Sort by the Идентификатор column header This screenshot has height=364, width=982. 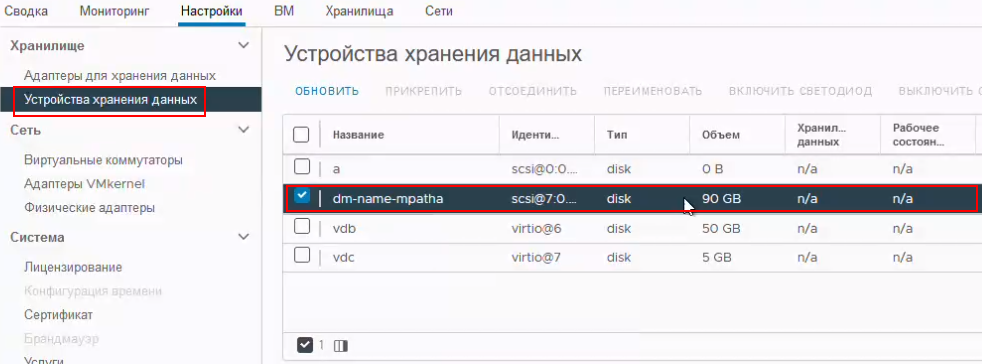(x=535, y=135)
